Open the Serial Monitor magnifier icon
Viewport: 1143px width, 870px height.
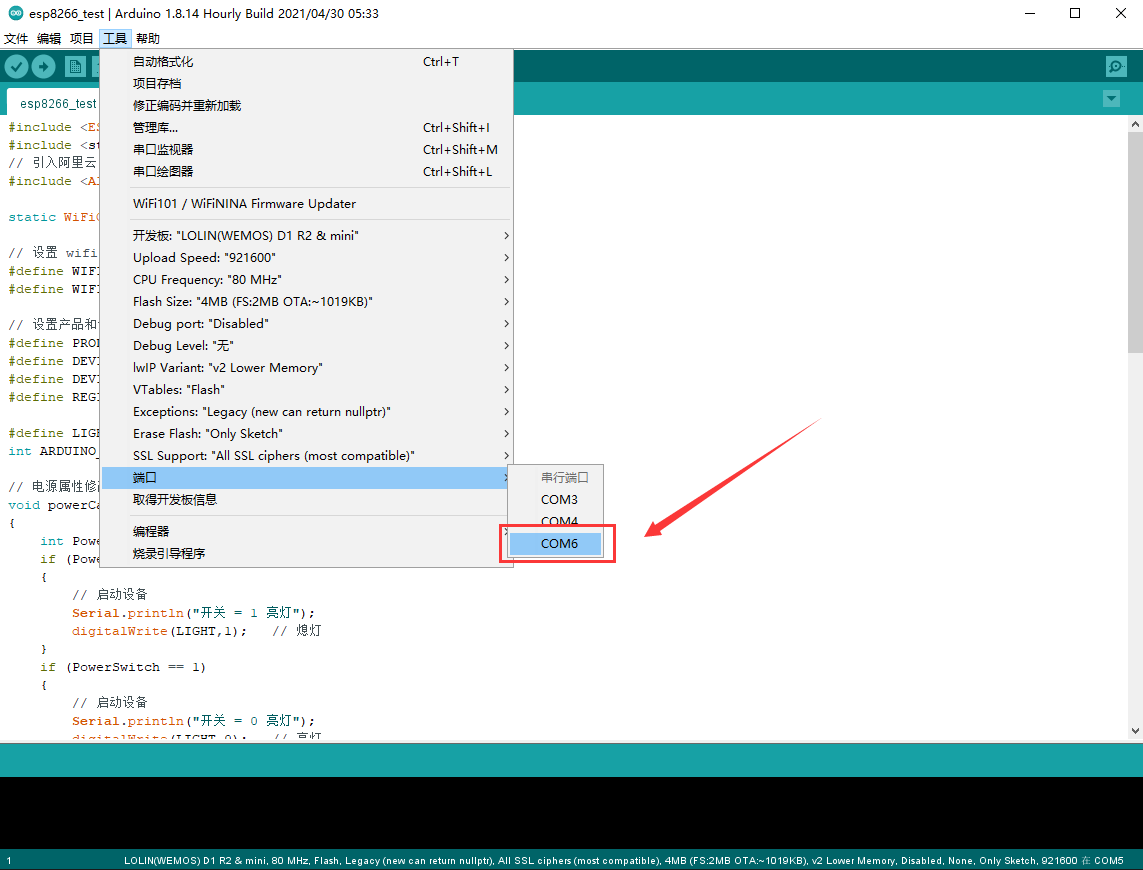1116,67
